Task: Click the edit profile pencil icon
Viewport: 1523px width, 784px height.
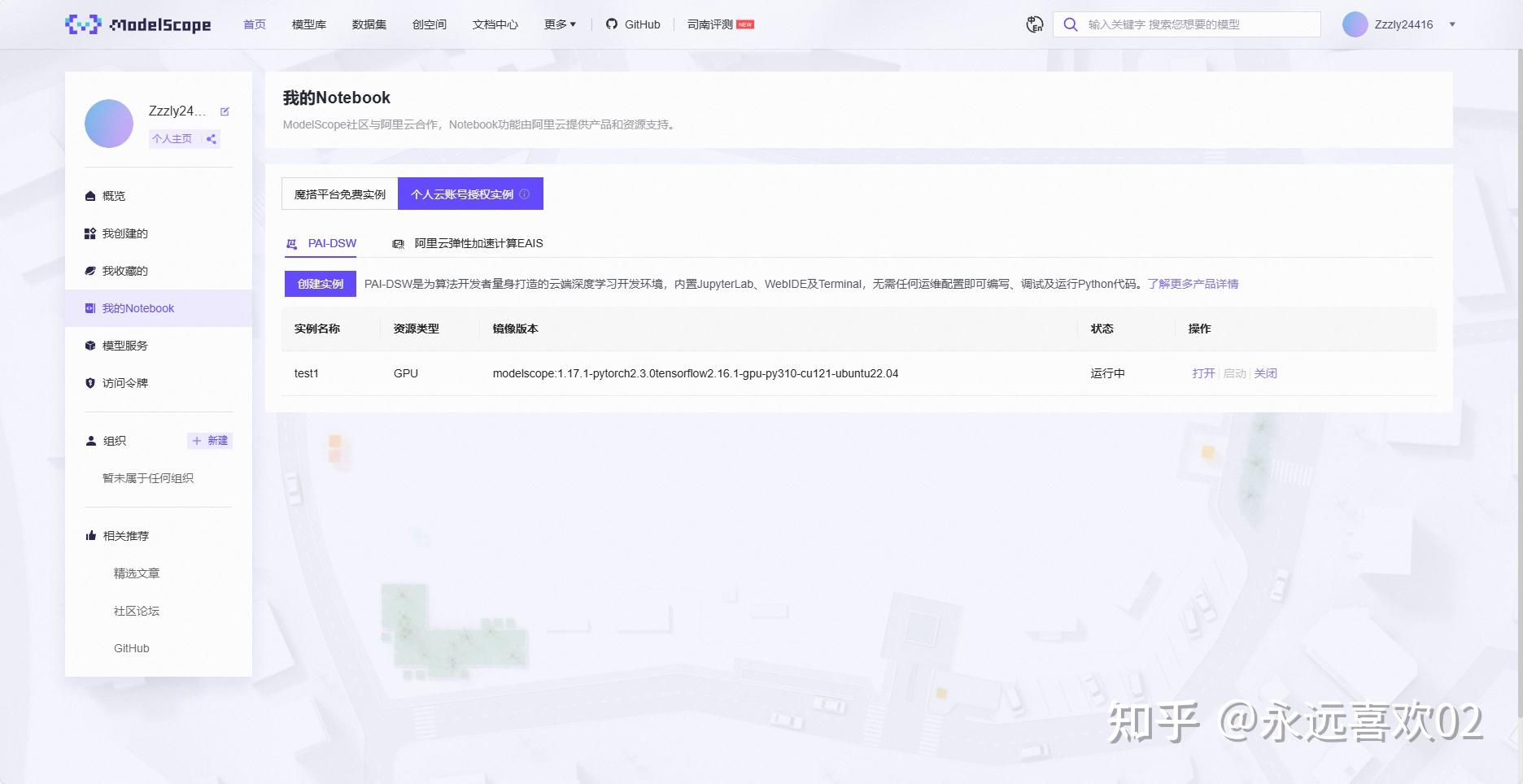Action: (225, 111)
